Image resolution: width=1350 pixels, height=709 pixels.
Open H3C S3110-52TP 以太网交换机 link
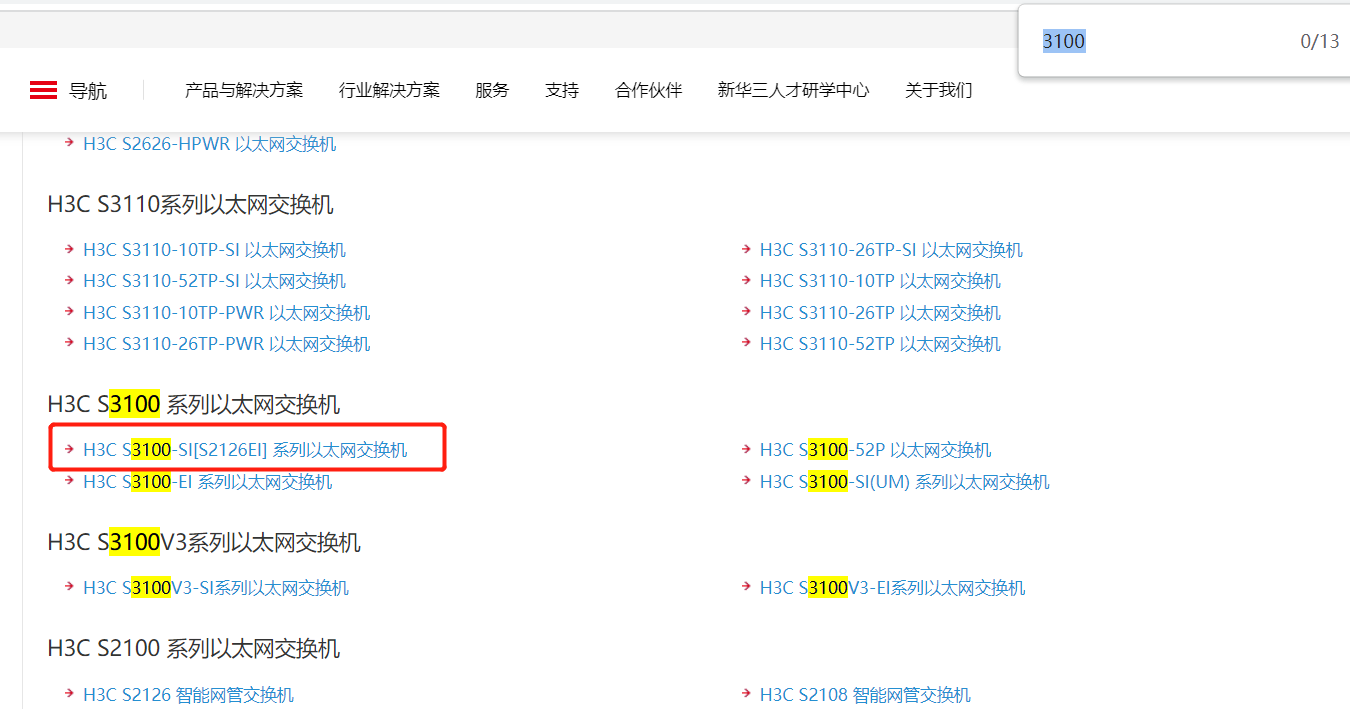pyautogui.click(x=880, y=344)
